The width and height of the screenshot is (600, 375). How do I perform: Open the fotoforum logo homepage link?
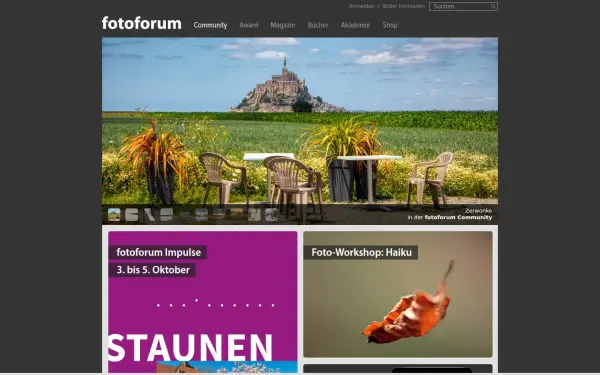pos(142,23)
